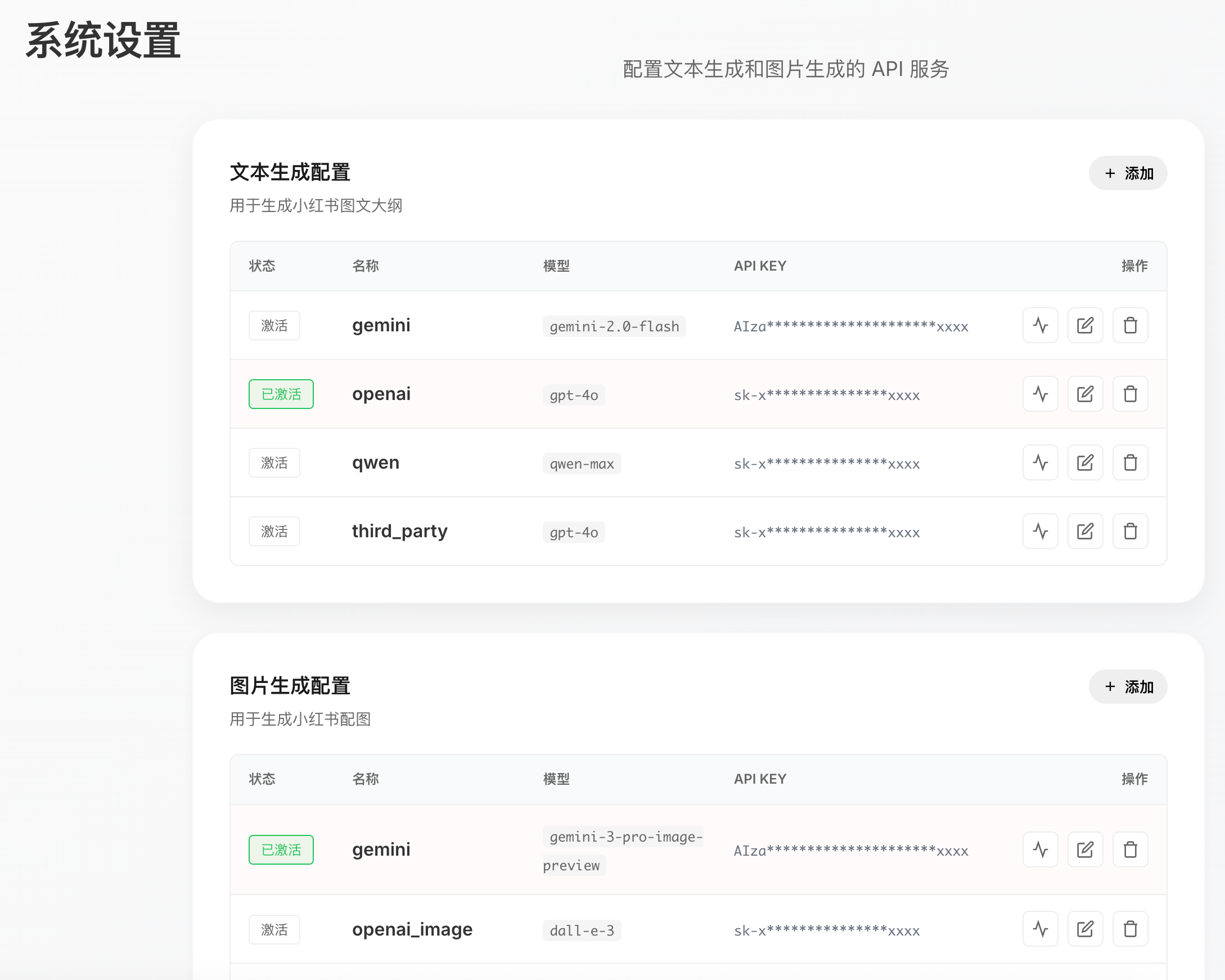Click the activated badge on openai

[281, 394]
